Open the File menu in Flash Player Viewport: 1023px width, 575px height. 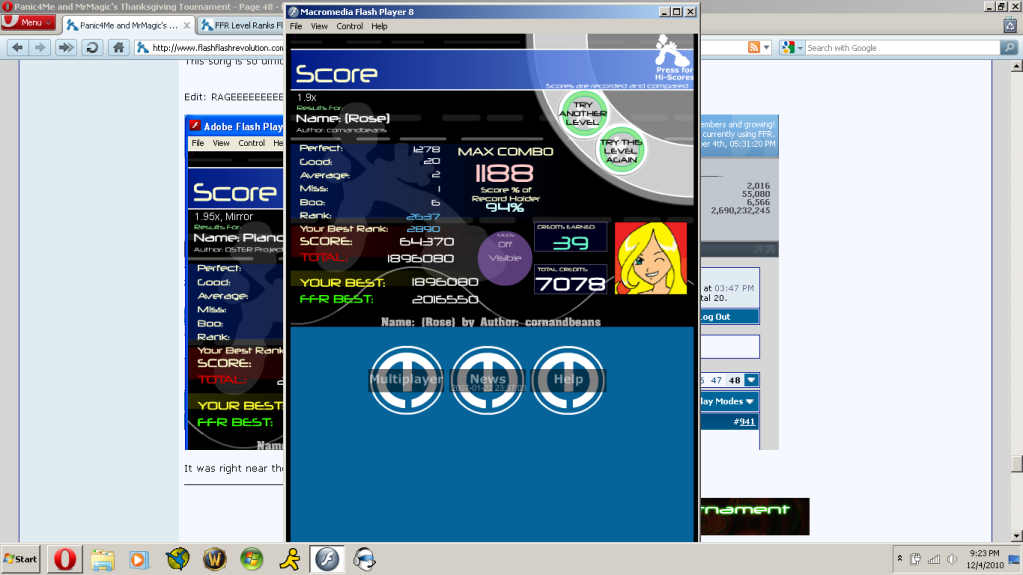pos(296,26)
